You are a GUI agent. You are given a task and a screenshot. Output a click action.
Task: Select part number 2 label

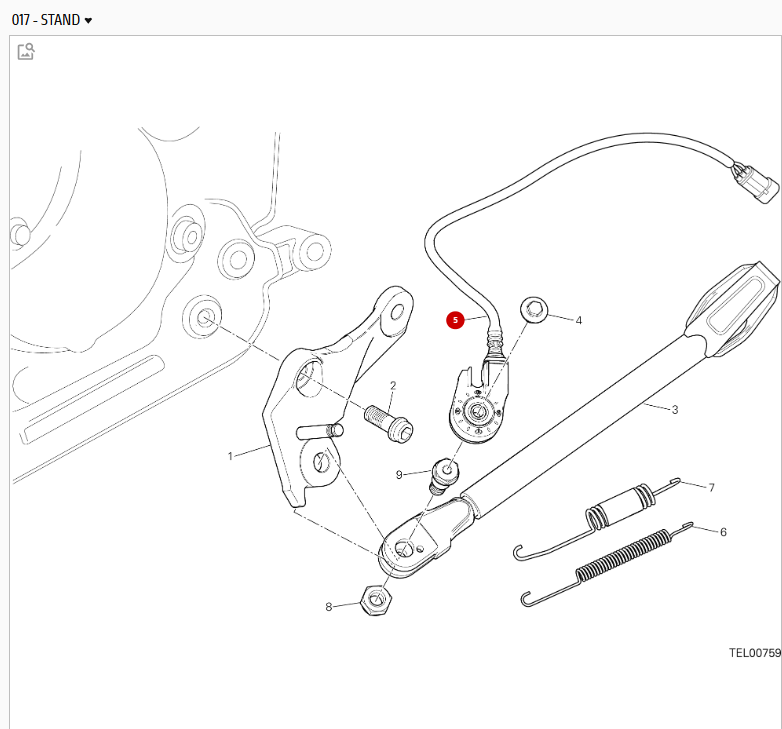[393, 385]
